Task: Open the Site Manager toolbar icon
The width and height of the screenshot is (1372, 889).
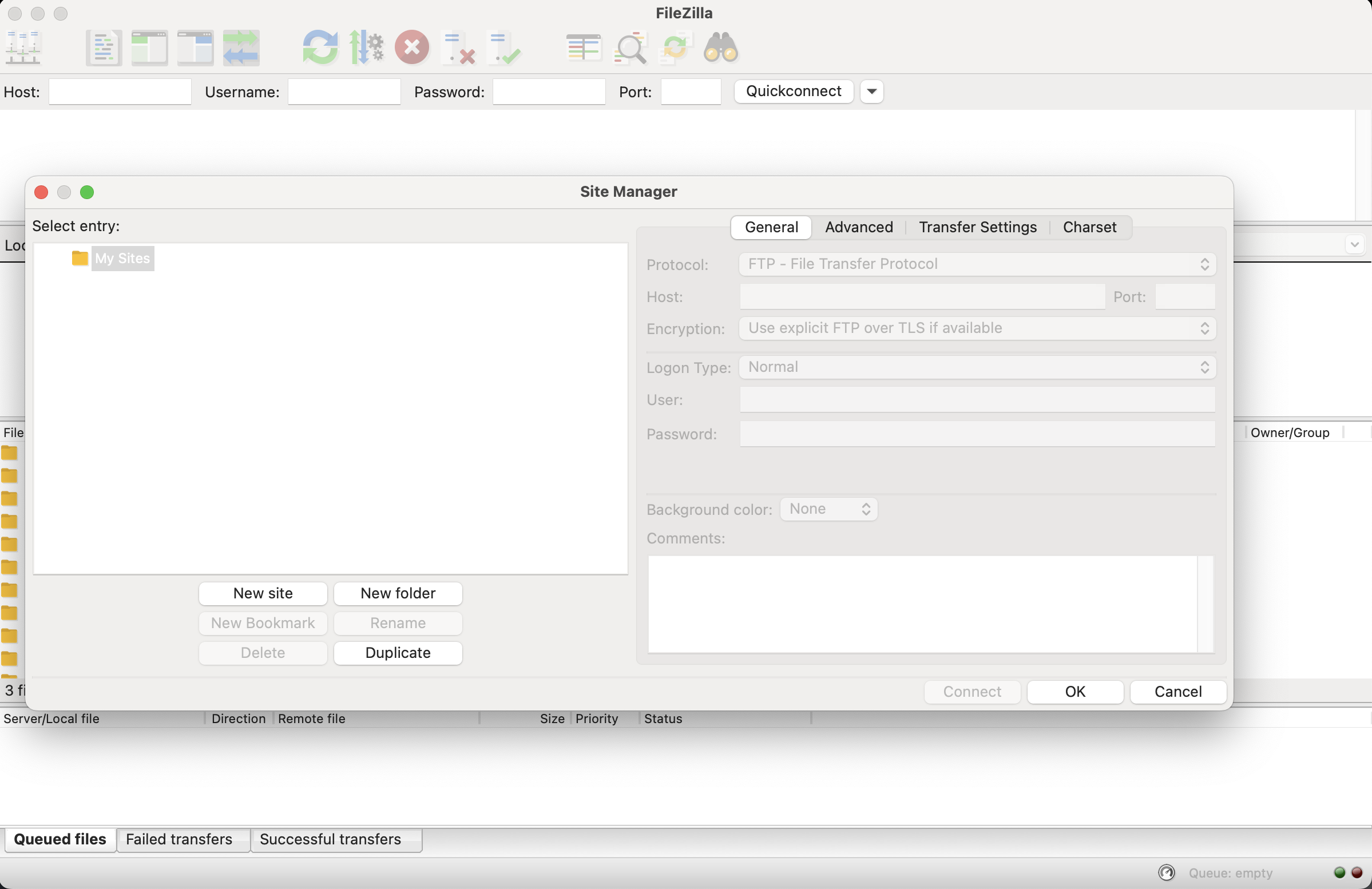Action: (23, 47)
